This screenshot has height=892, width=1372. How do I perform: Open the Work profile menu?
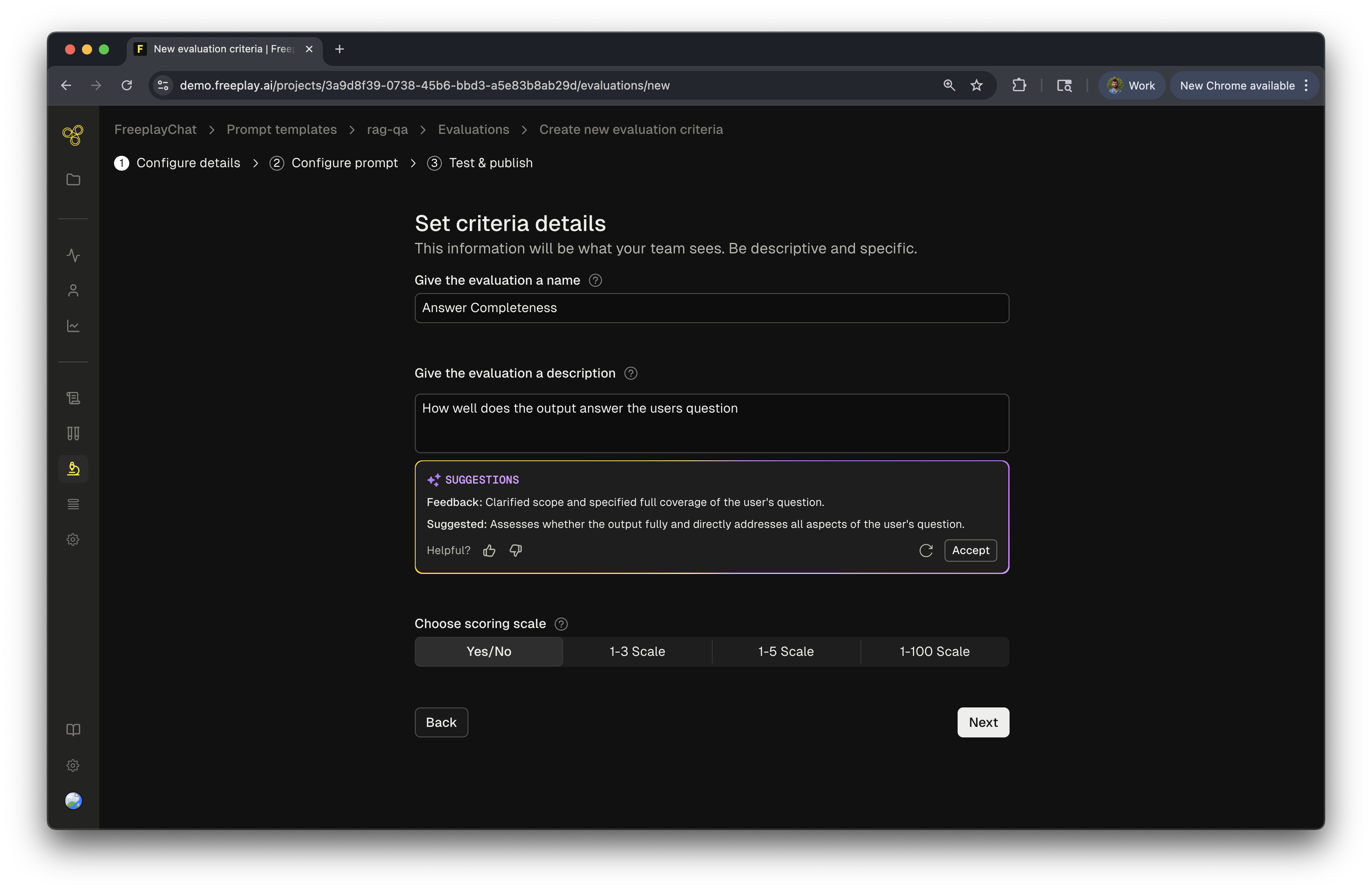[x=1132, y=85]
